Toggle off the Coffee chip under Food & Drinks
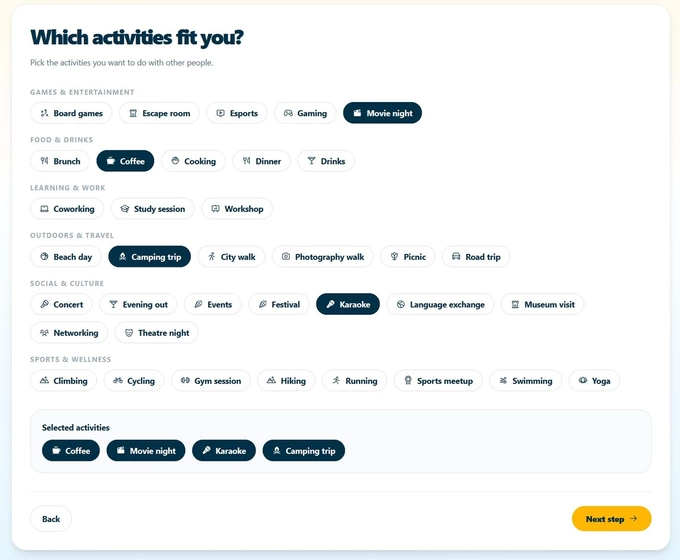 125,161
